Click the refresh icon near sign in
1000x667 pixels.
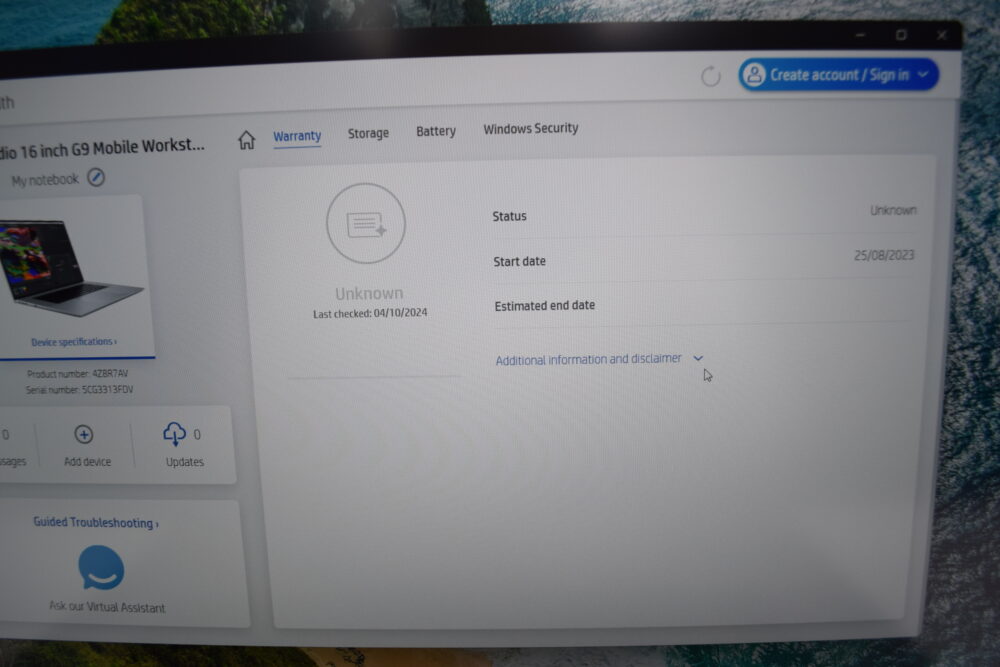(x=710, y=77)
